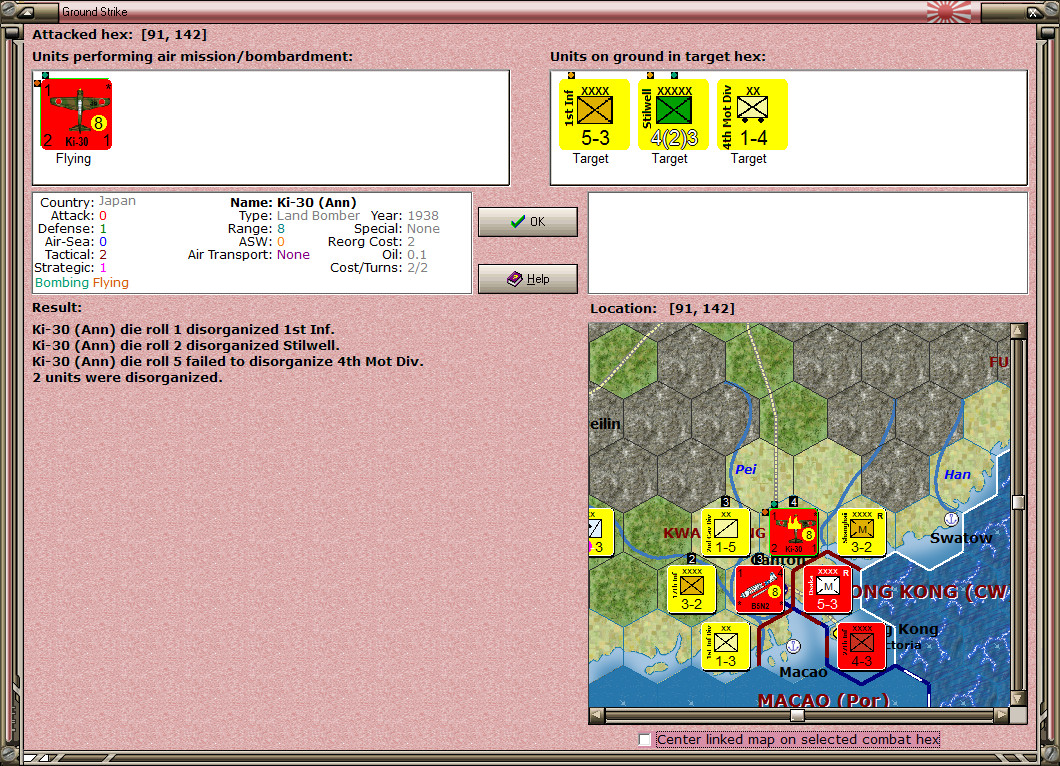Click '2 units were disorganized' summary line
Image resolution: width=1060 pixels, height=766 pixels.
(127, 377)
